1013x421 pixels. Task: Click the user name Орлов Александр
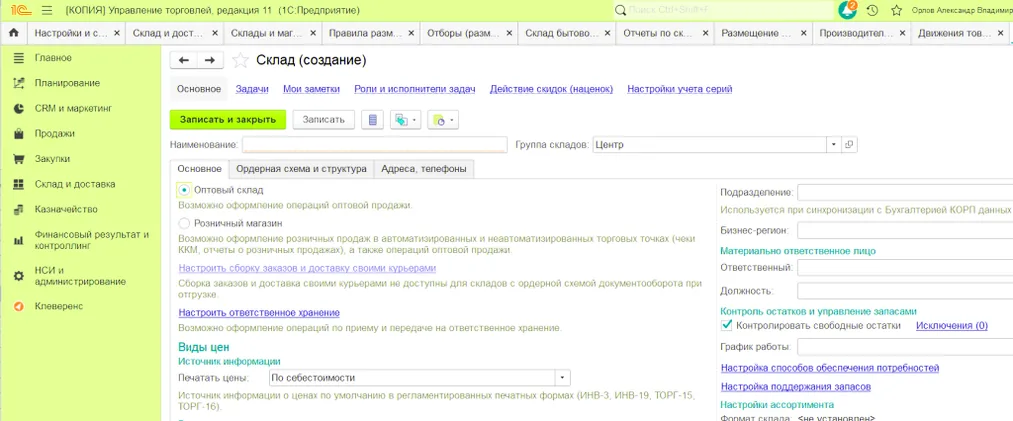tap(962, 10)
